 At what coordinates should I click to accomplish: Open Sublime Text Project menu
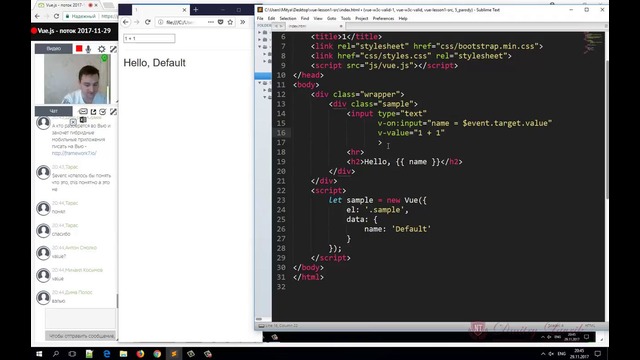point(362,18)
